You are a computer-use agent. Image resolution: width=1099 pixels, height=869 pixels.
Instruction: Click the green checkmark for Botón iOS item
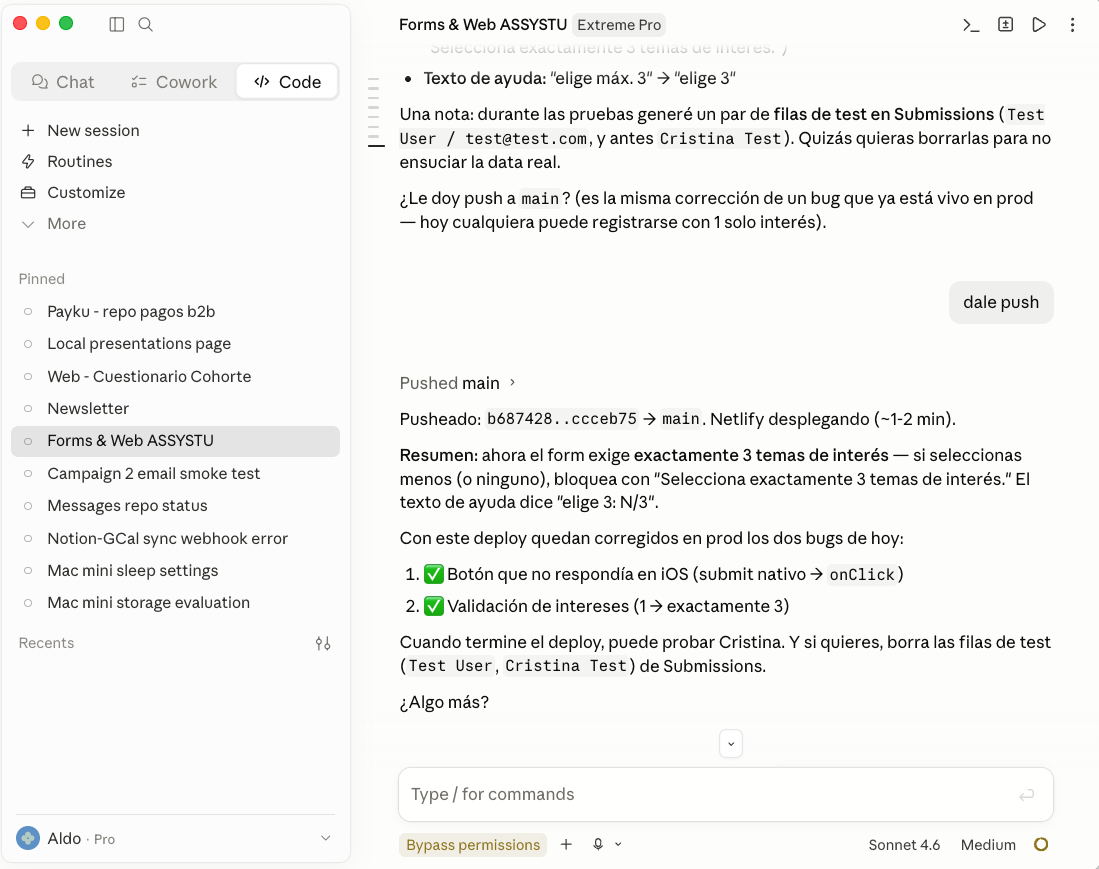pyautogui.click(x=434, y=575)
